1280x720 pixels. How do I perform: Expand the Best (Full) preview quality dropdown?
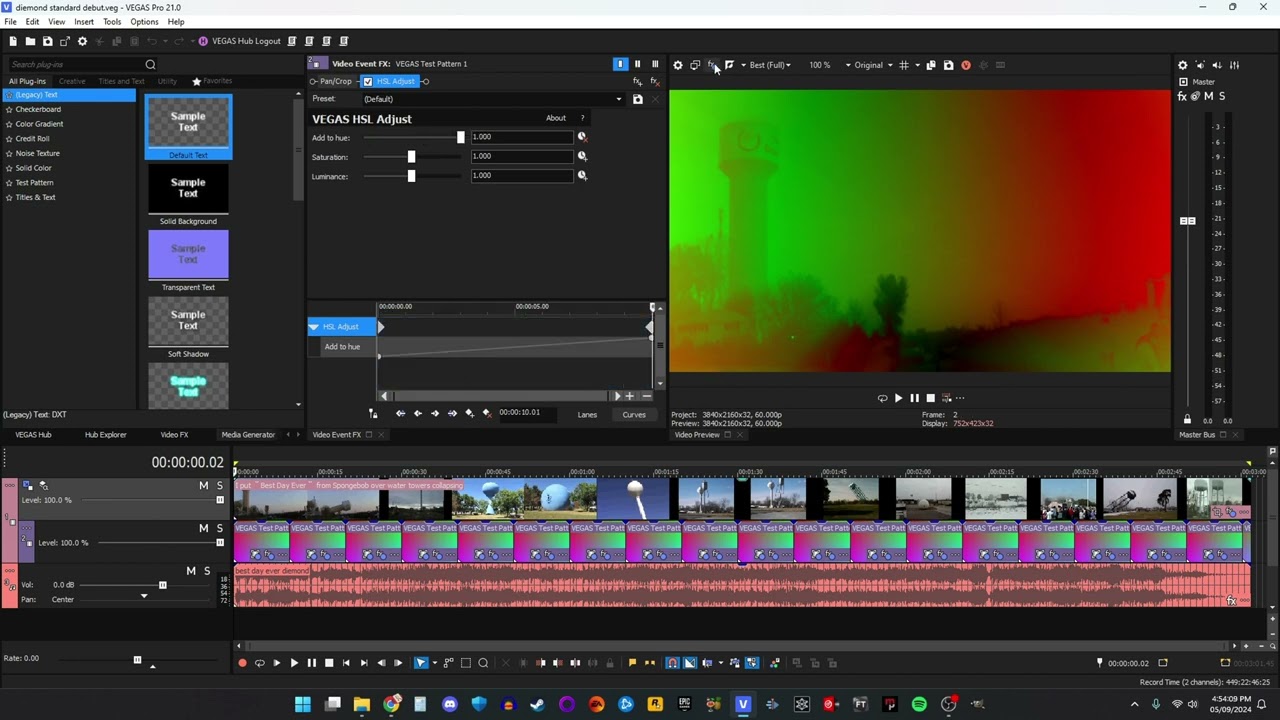pyautogui.click(x=769, y=65)
